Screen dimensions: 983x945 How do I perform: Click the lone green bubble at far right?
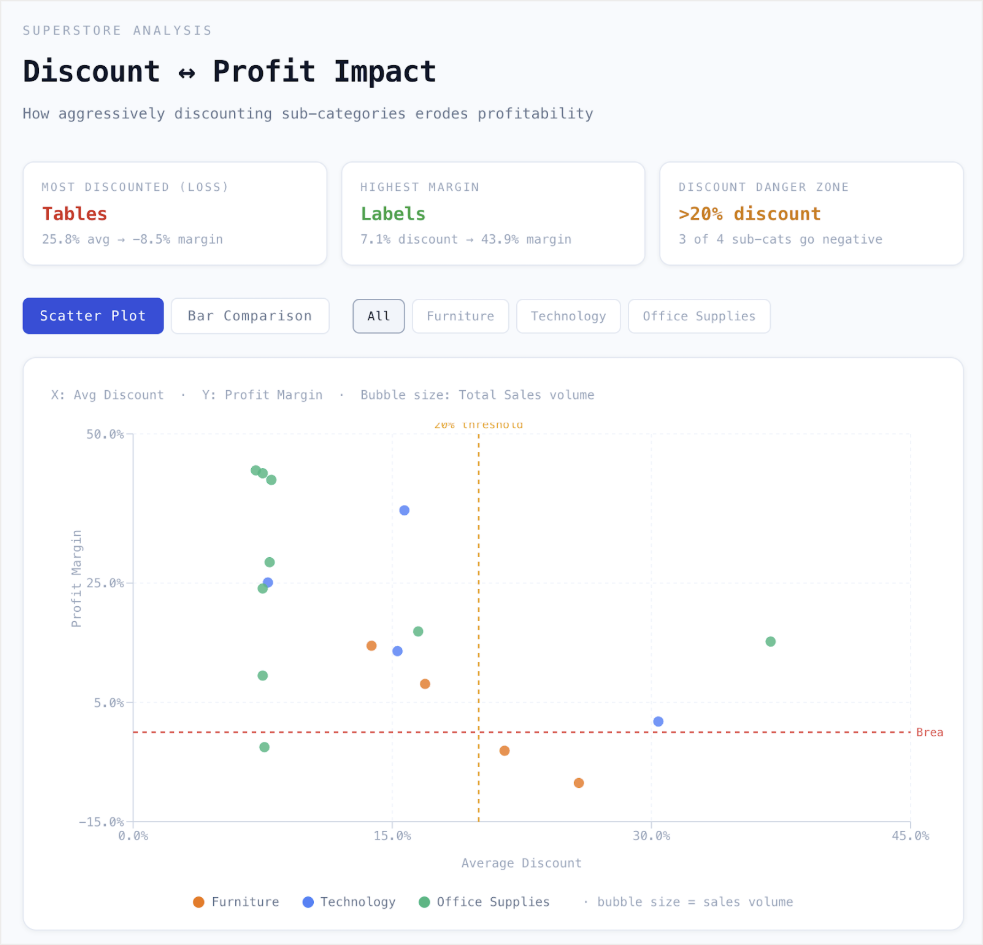click(x=769, y=641)
